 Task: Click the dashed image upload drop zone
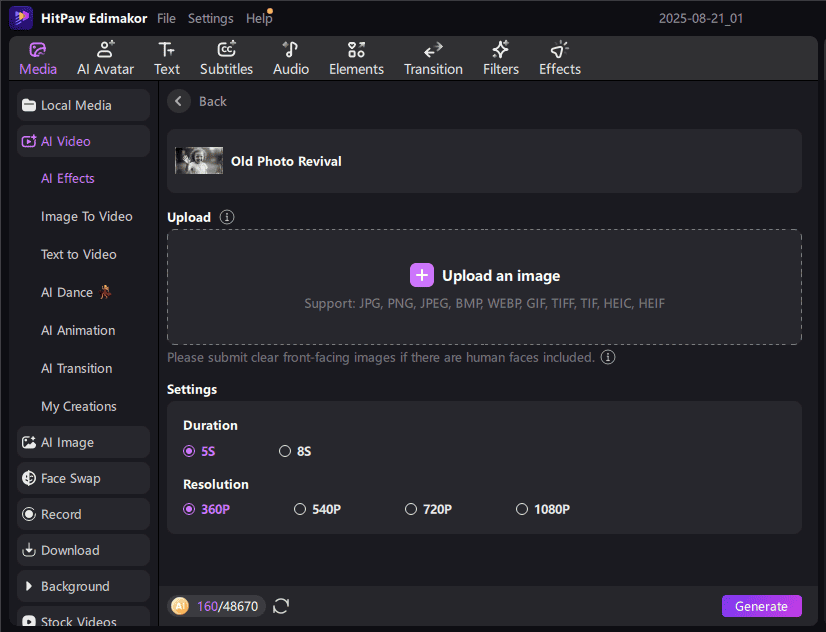[x=484, y=287]
